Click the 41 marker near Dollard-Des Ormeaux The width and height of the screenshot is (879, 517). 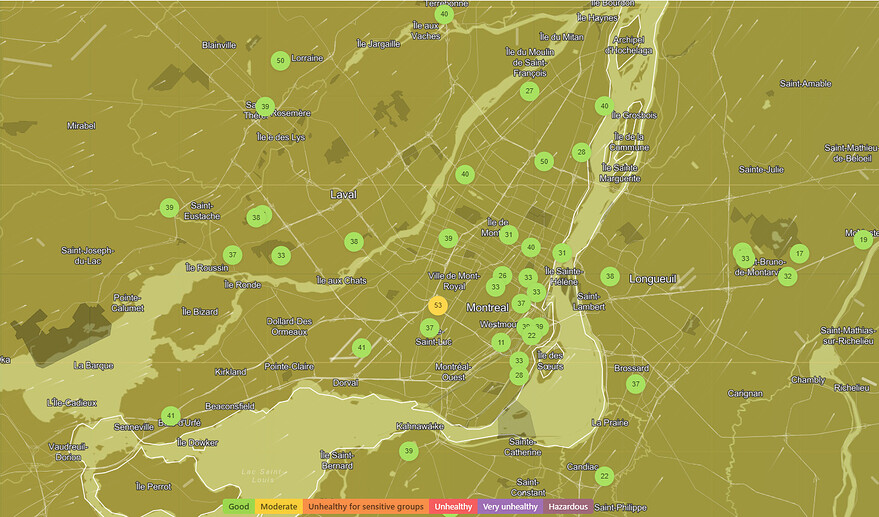(362, 348)
